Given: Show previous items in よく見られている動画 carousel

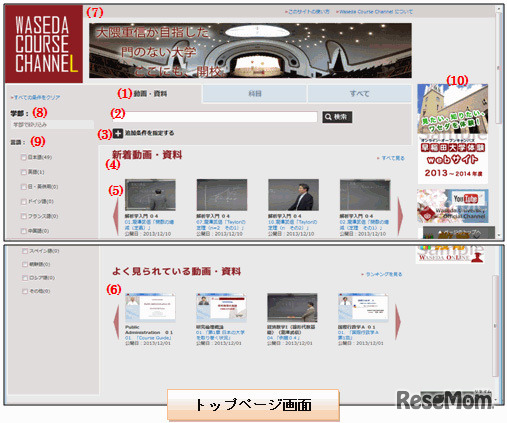Looking at the screenshot, I should click(x=116, y=322).
